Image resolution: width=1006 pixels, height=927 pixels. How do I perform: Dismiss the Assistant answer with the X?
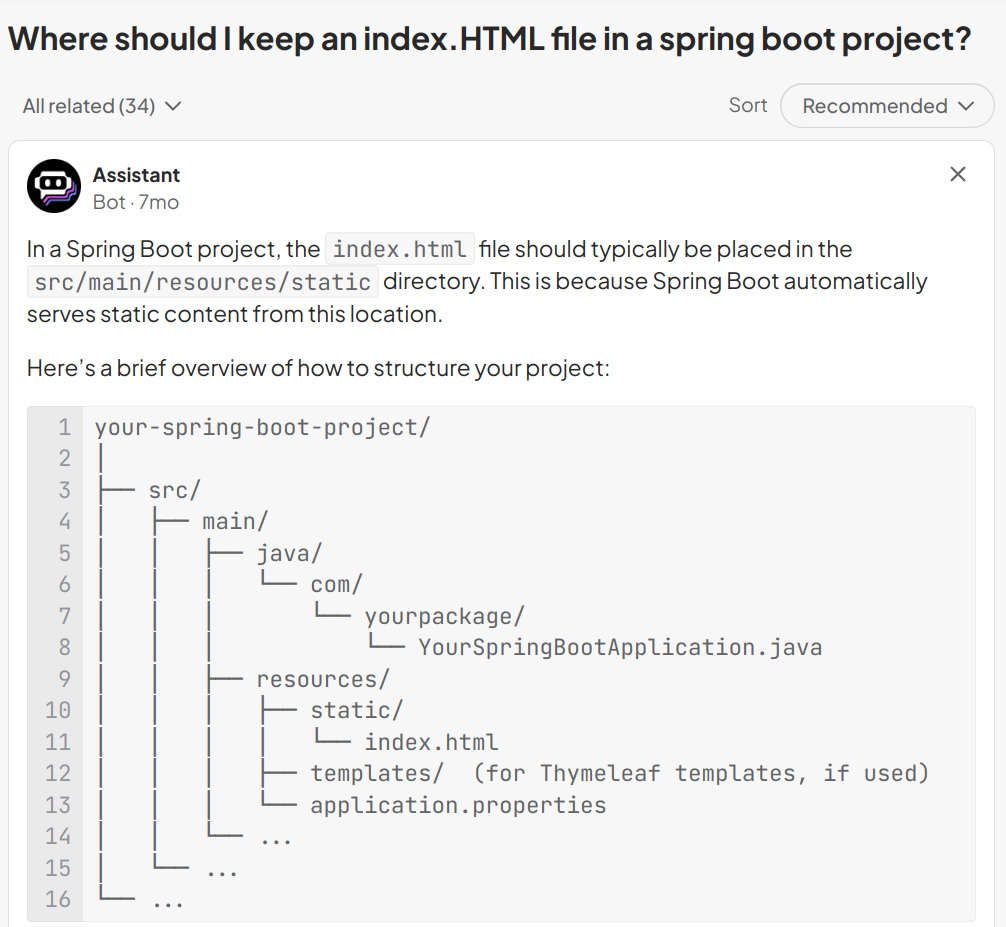957,174
